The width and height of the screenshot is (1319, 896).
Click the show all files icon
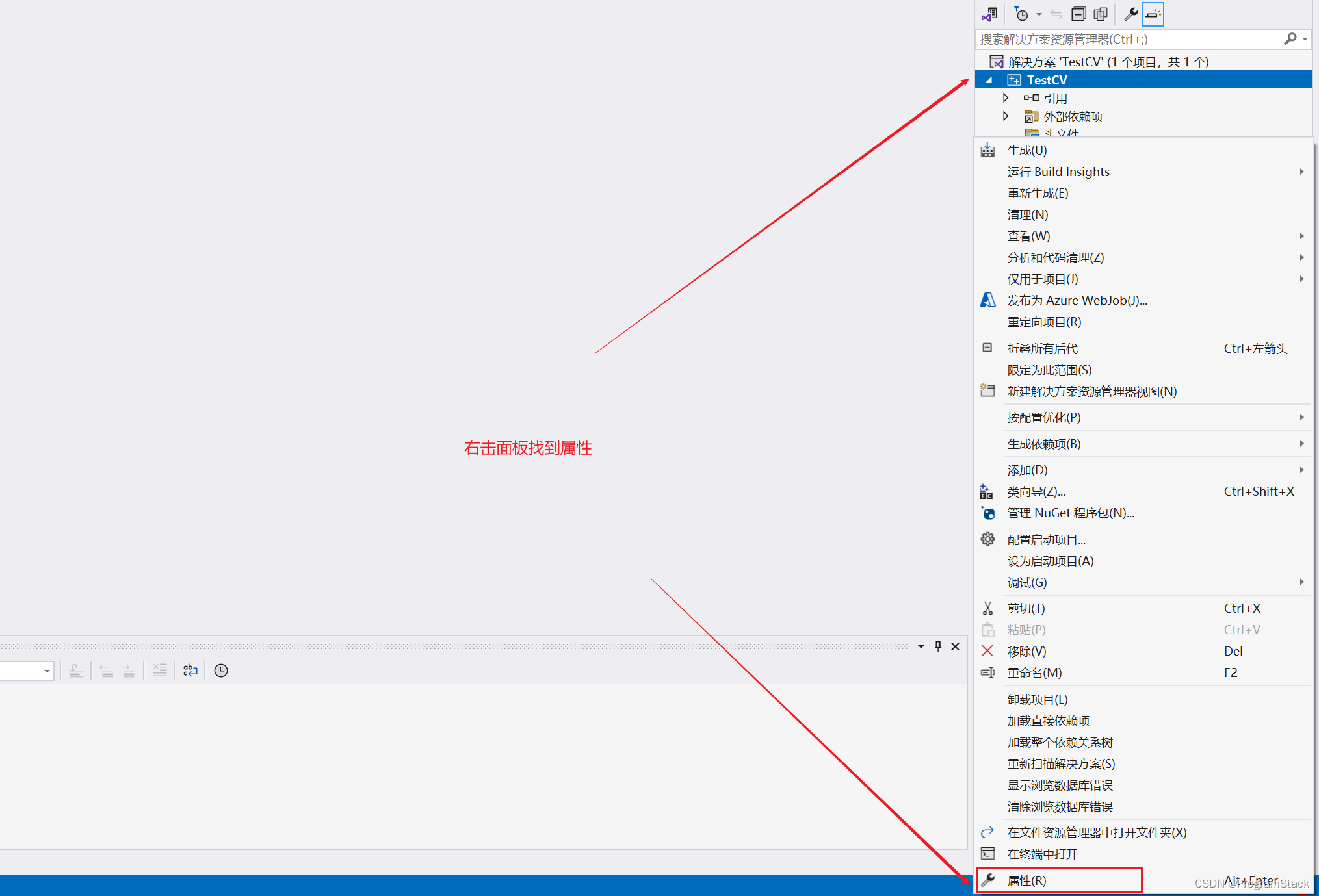pyautogui.click(x=1101, y=14)
